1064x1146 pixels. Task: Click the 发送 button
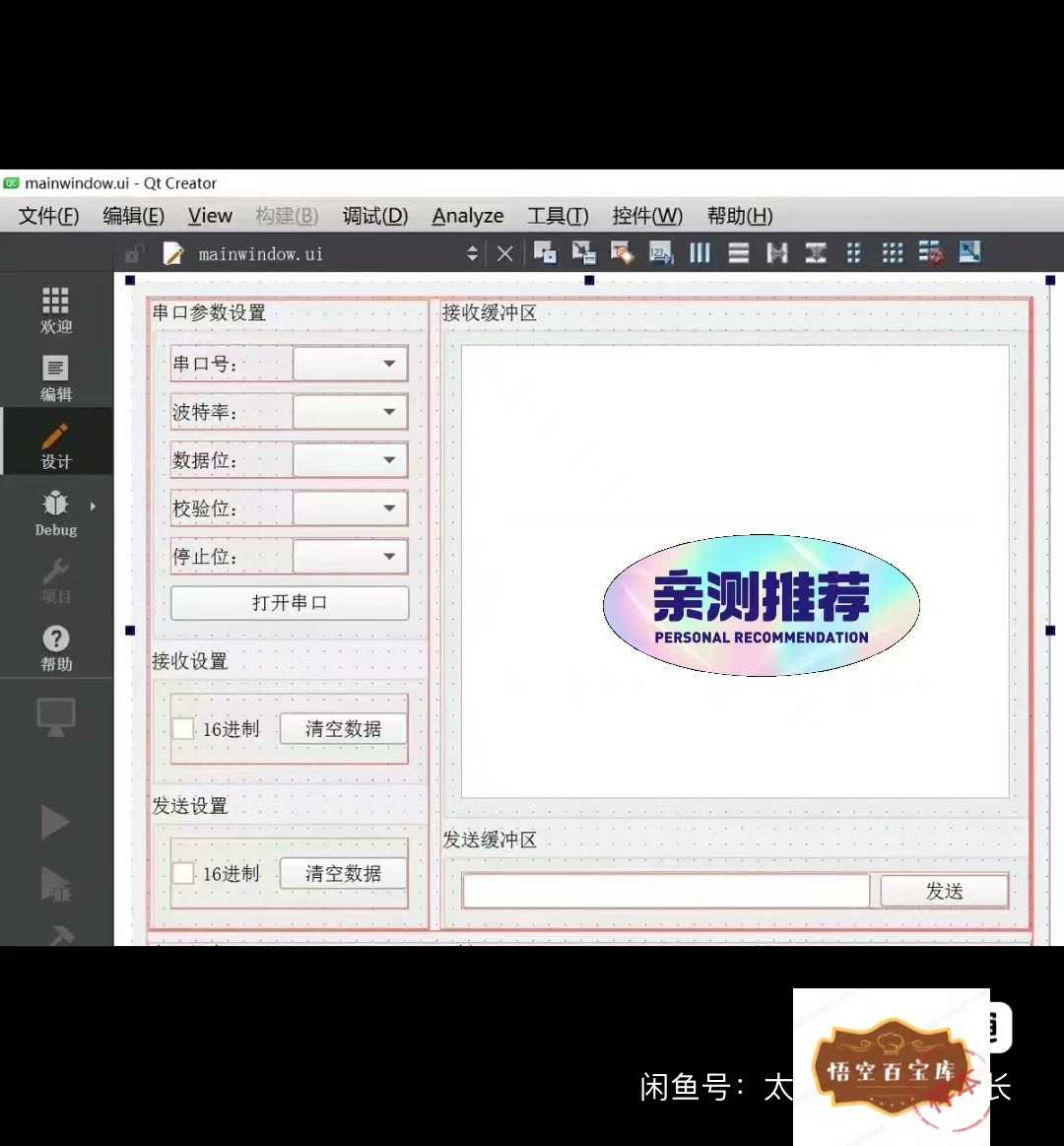click(x=944, y=891)
